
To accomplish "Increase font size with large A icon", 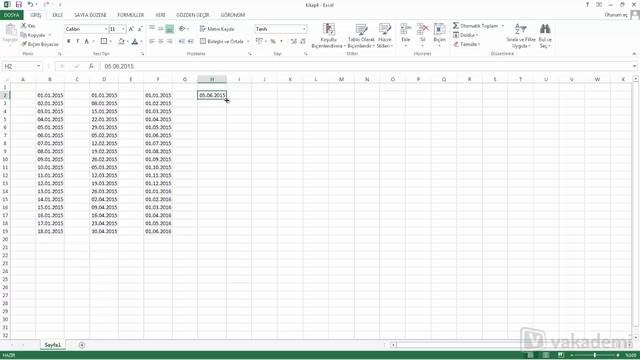I will pyautogui.click(x=131, y=29).
